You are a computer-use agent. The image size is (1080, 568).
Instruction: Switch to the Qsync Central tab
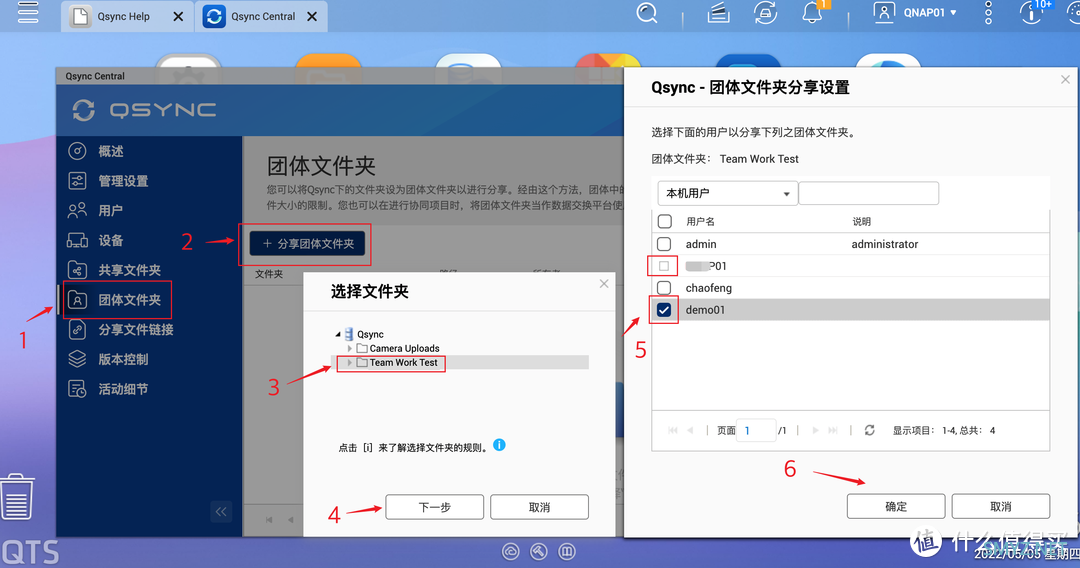click(x=262, y=17)
